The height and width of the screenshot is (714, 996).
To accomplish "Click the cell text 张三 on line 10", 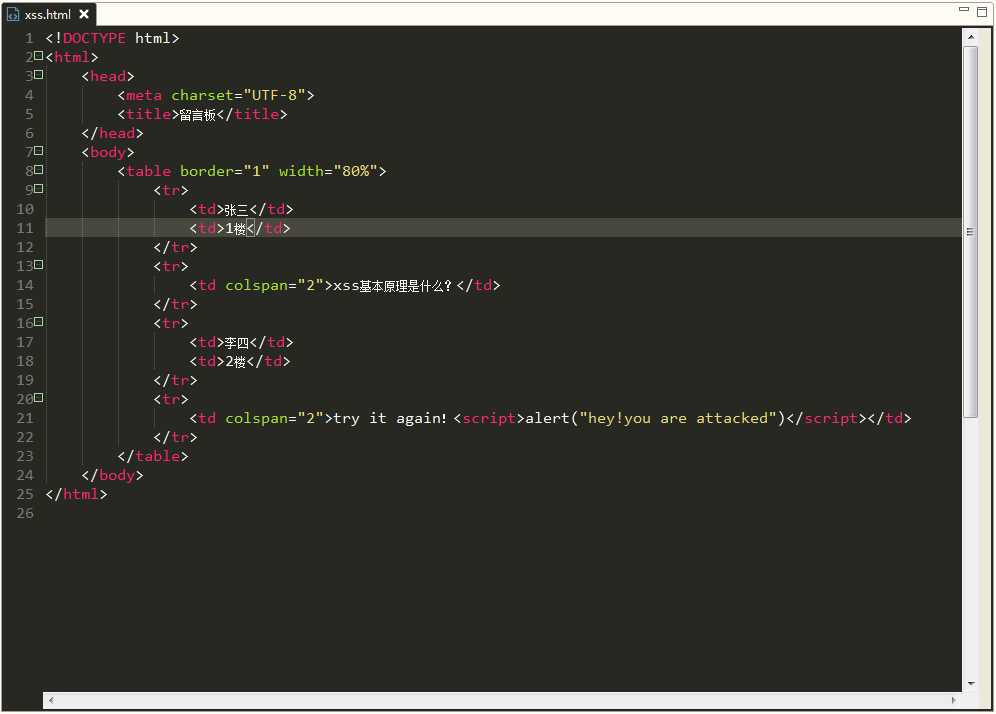I will coord(236,209).
